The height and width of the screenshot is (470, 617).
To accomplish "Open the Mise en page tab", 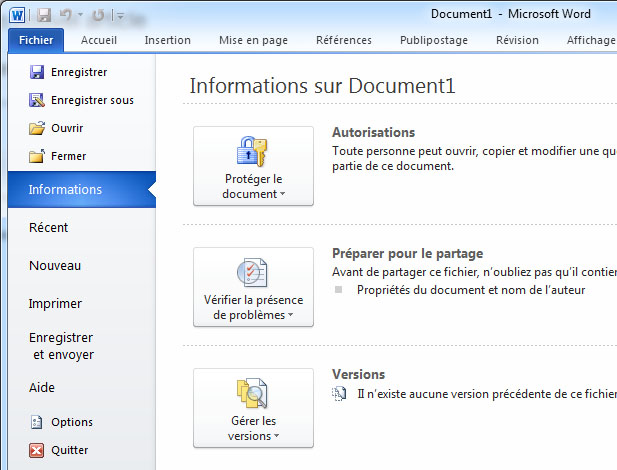I will click(x=253, y=40).
